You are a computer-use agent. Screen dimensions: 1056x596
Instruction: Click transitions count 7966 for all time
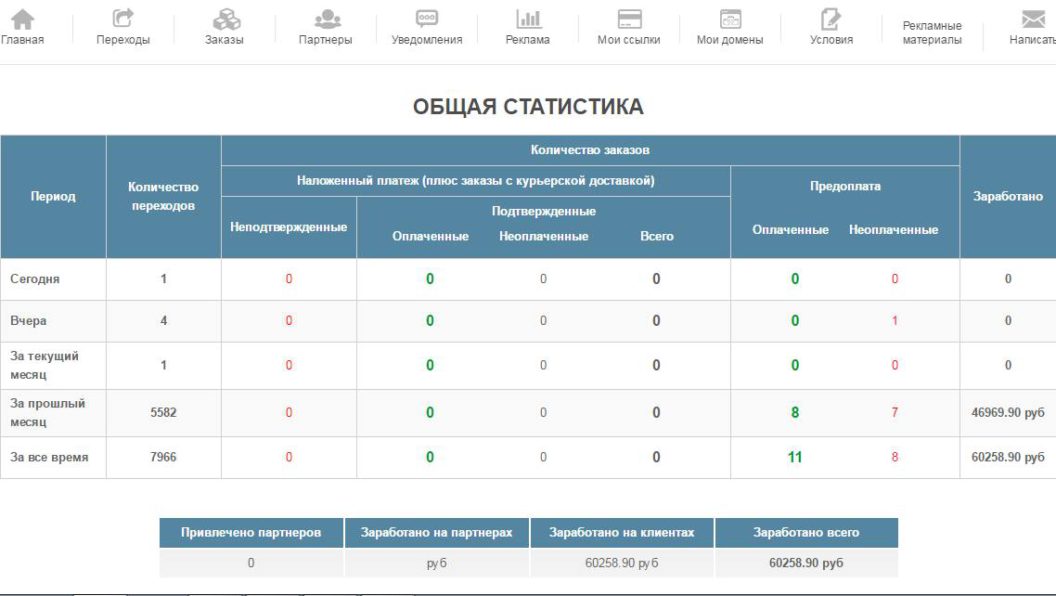163,458
